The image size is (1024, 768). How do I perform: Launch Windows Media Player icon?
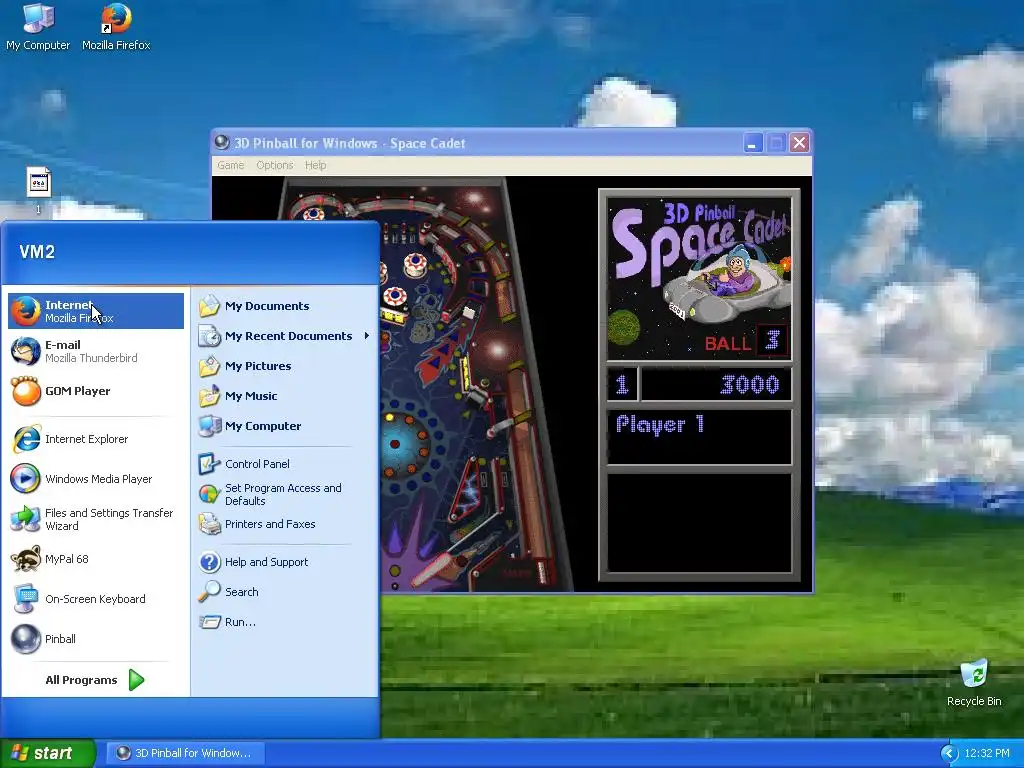tap(25, 479)
